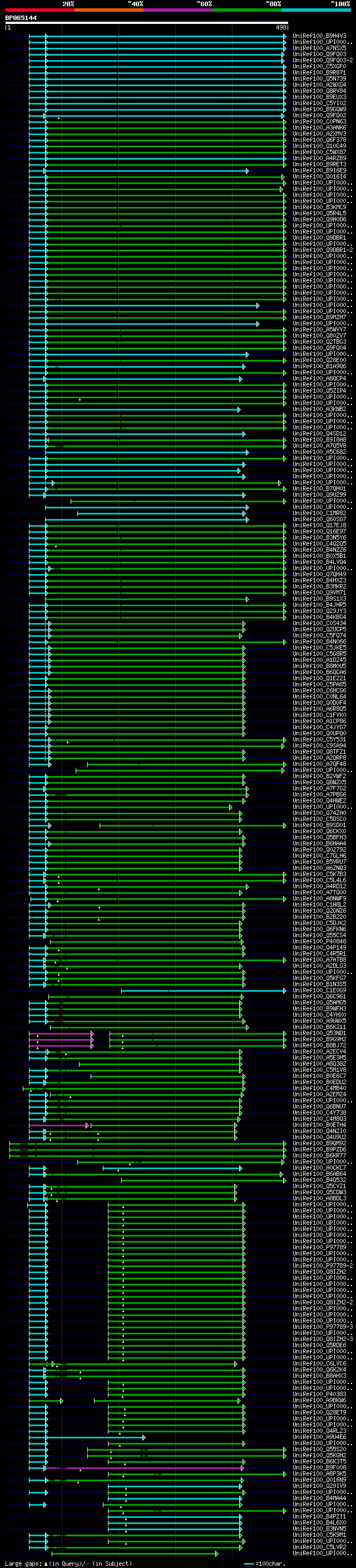Click hit label UniRef100_C1E0G9
356x1568 pixels.
coord(319,990)
